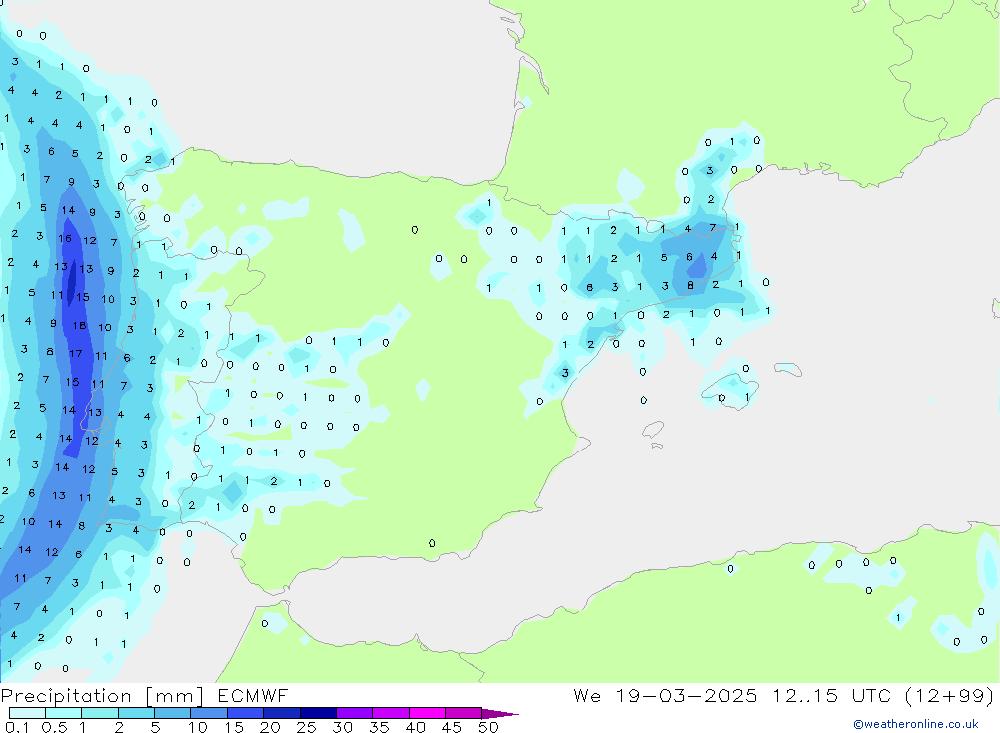Click the 'ECMWF' model label
Viewport: 1000px width, 733px height.
tap(253, 696)
